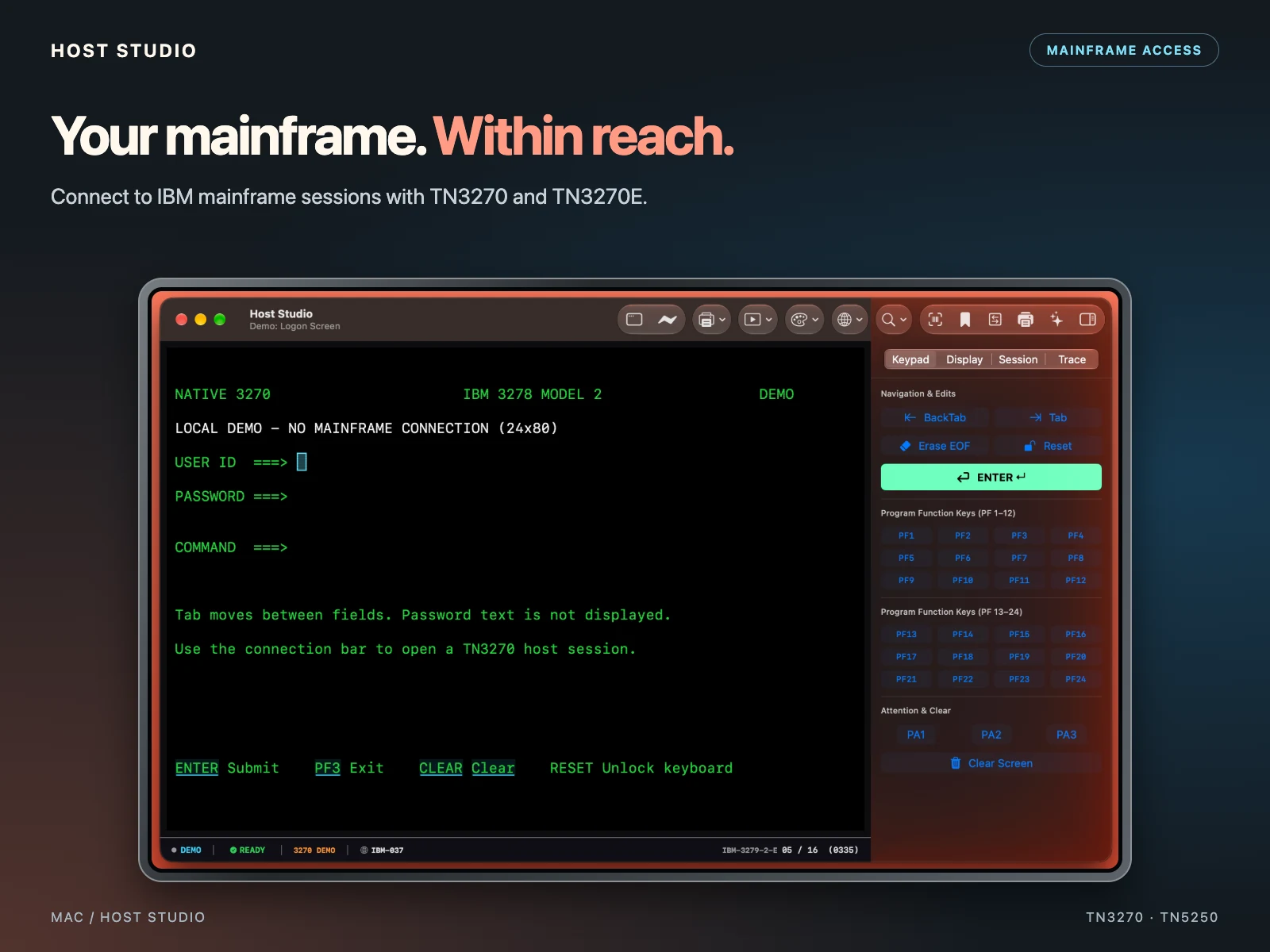This screenshot has width=1270, height=952.
Task: Click the PF12 key
Action: click(x=1076, y=580)
